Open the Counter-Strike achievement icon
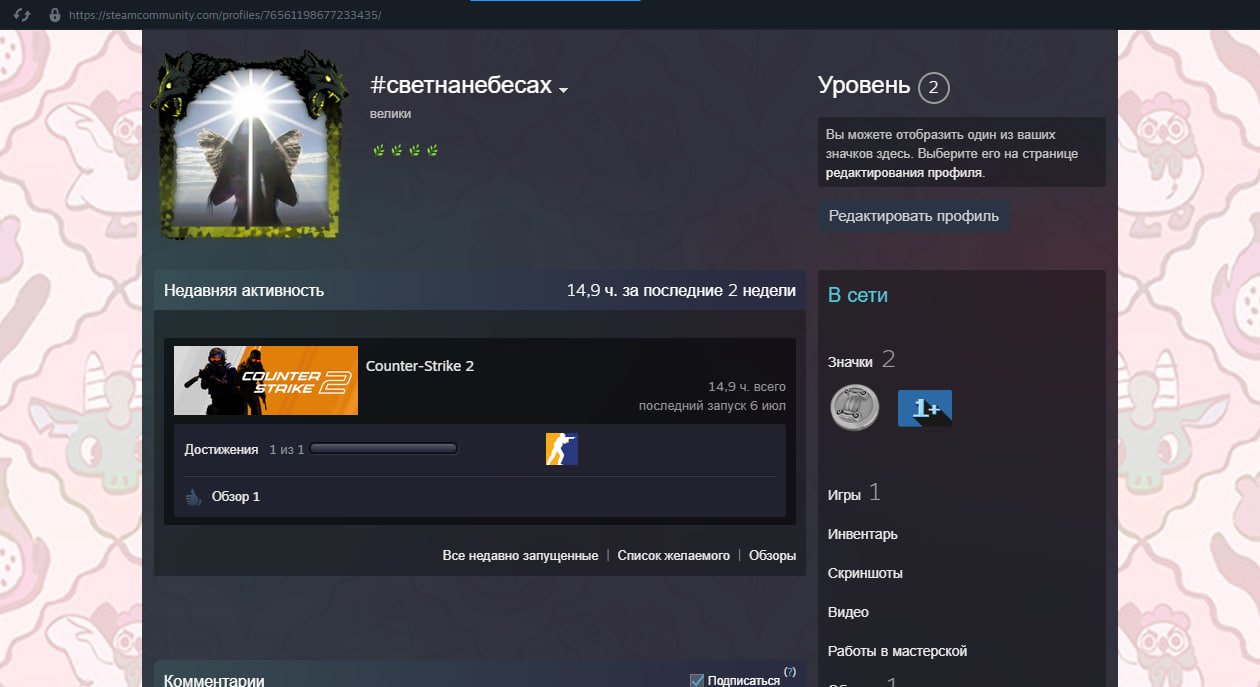This screenshot has height=687, width=1260. [x=562, y=449]
